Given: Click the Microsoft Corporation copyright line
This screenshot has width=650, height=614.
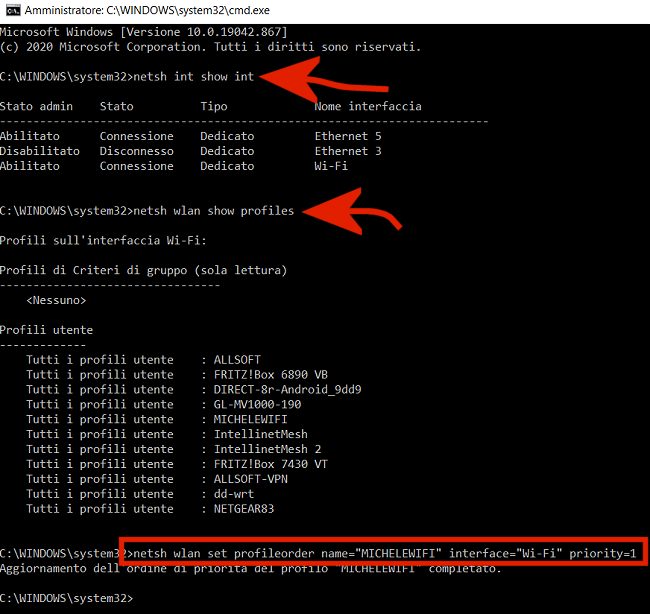Looking at the screenshot, I should (x=211, y=47).
